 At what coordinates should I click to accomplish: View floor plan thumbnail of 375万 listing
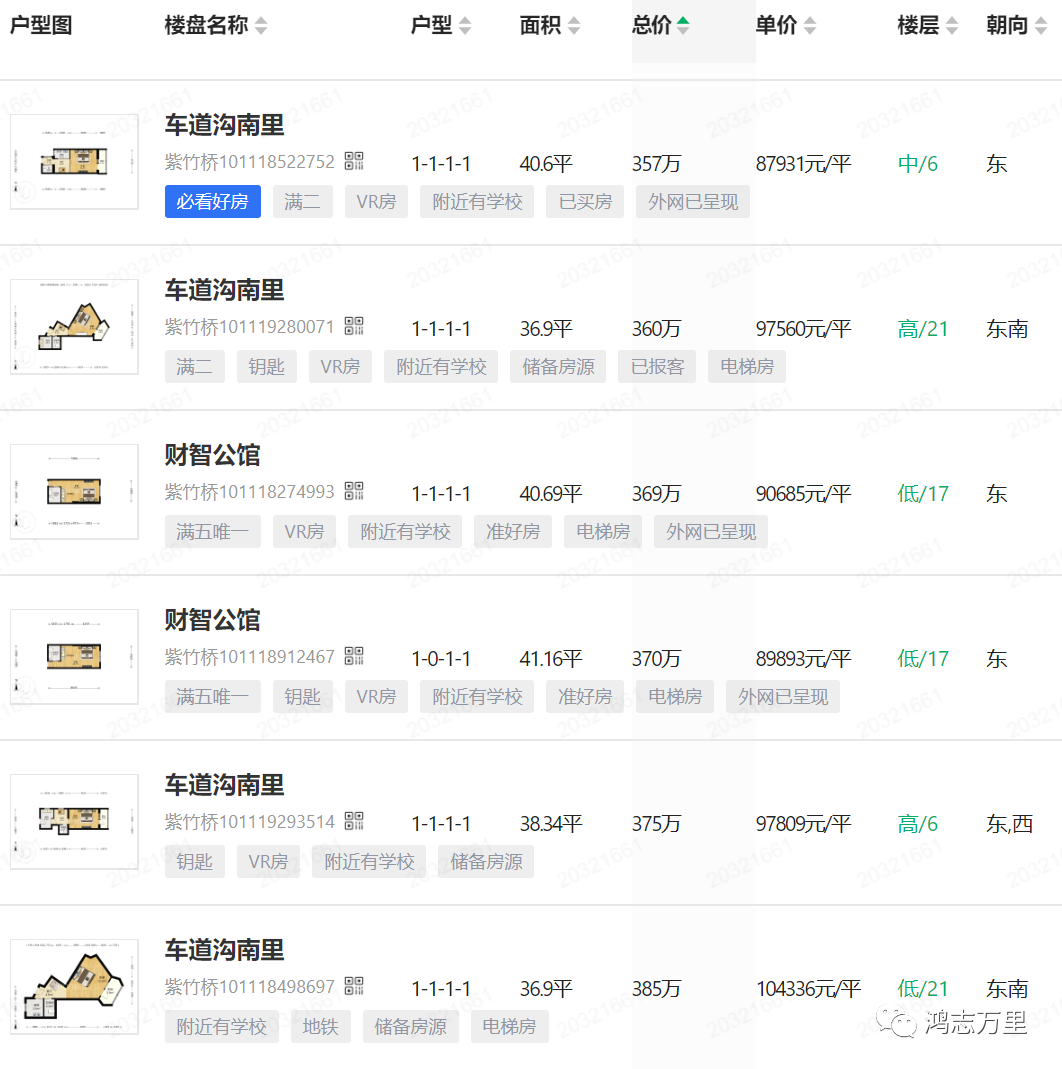[x=74, y=822]
